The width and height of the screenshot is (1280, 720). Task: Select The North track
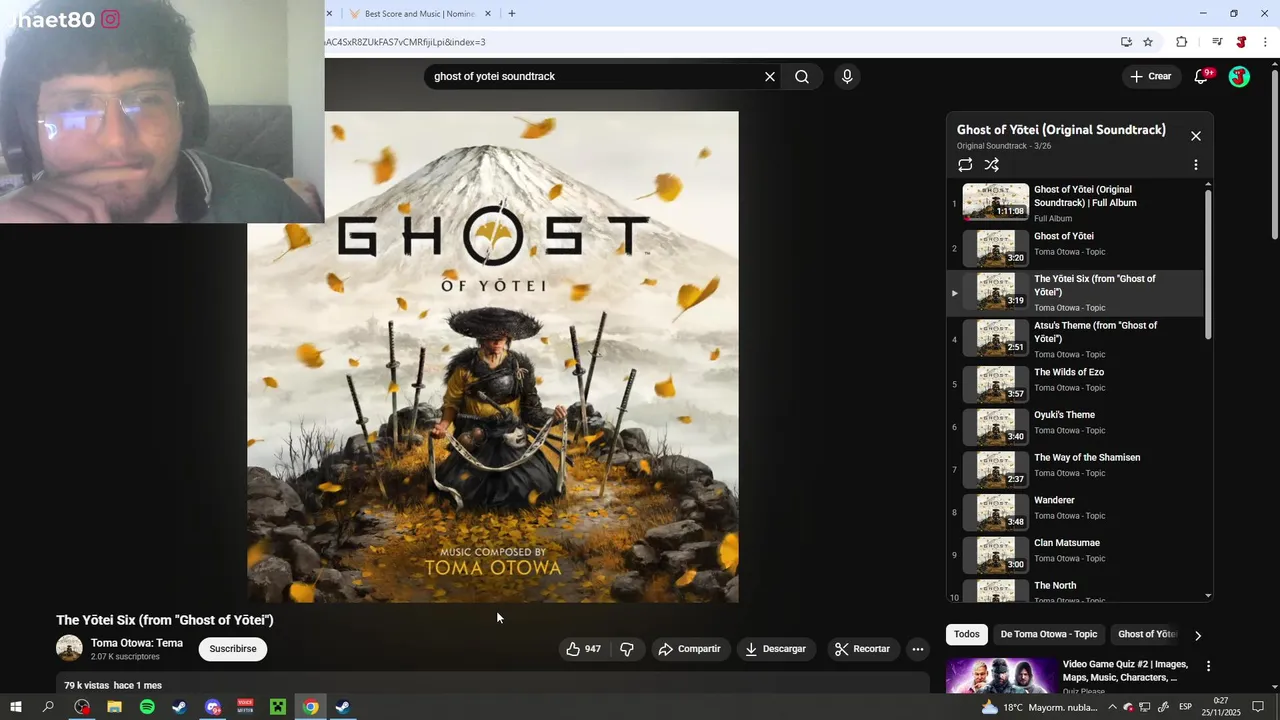(x=1075, y=590)
